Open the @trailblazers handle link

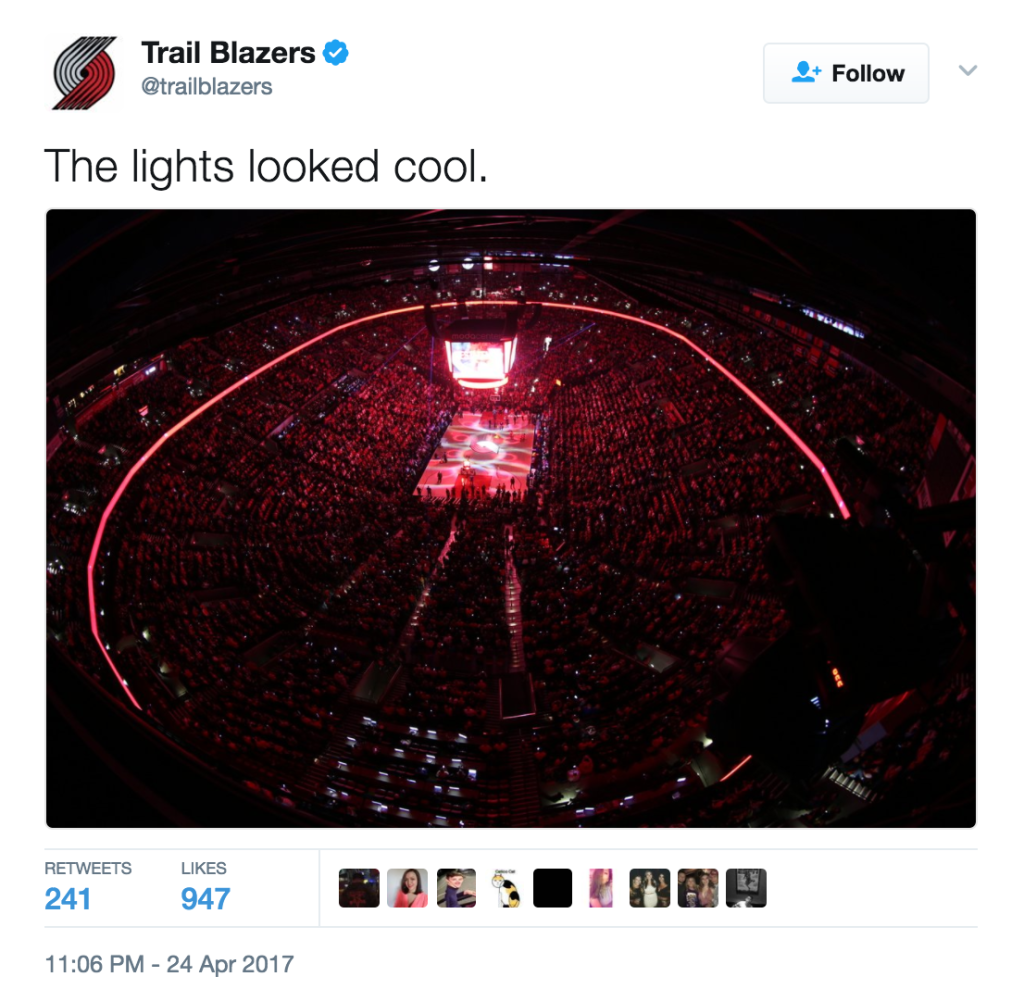tap(206, 86)
